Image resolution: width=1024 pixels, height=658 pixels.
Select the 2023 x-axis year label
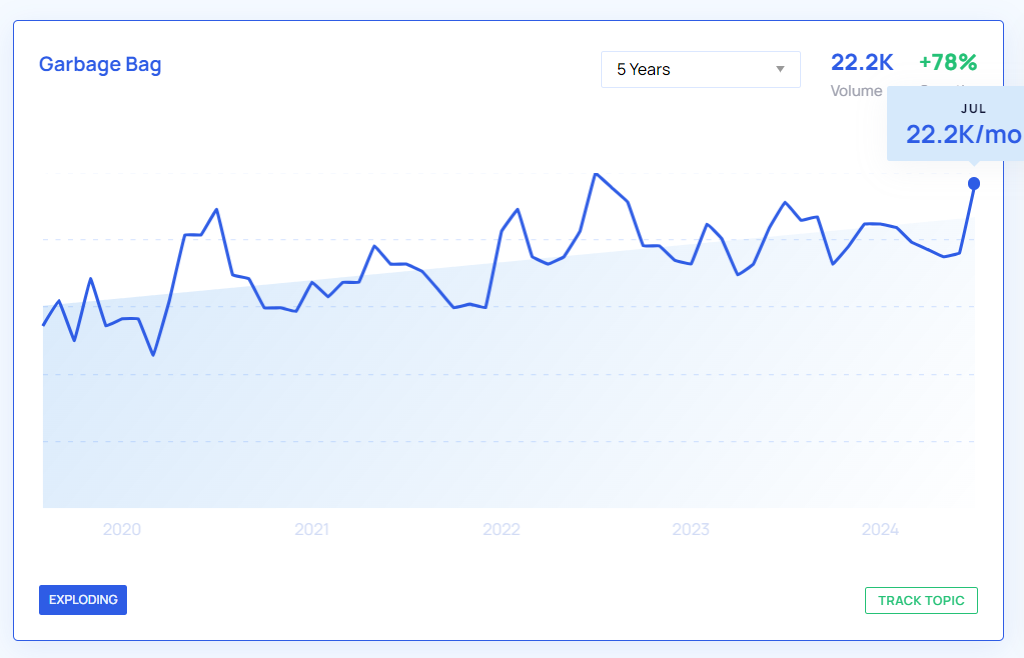pos(691,529)
